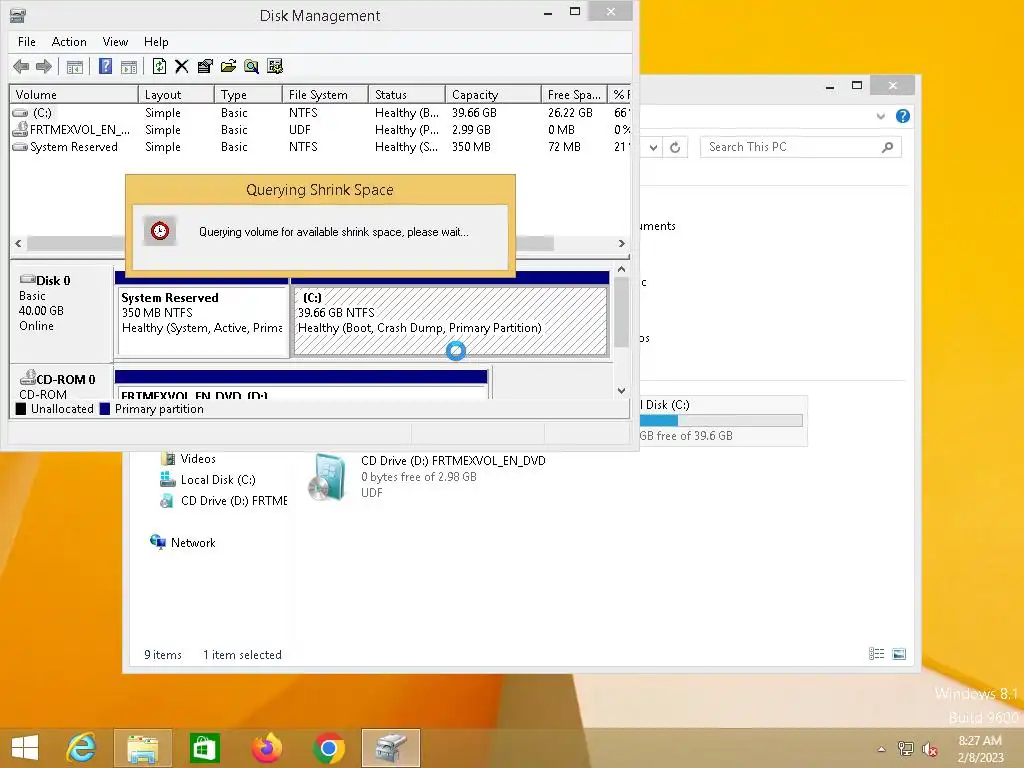
Task: Click the settings view toolbar icon
Action: [275, 66]
